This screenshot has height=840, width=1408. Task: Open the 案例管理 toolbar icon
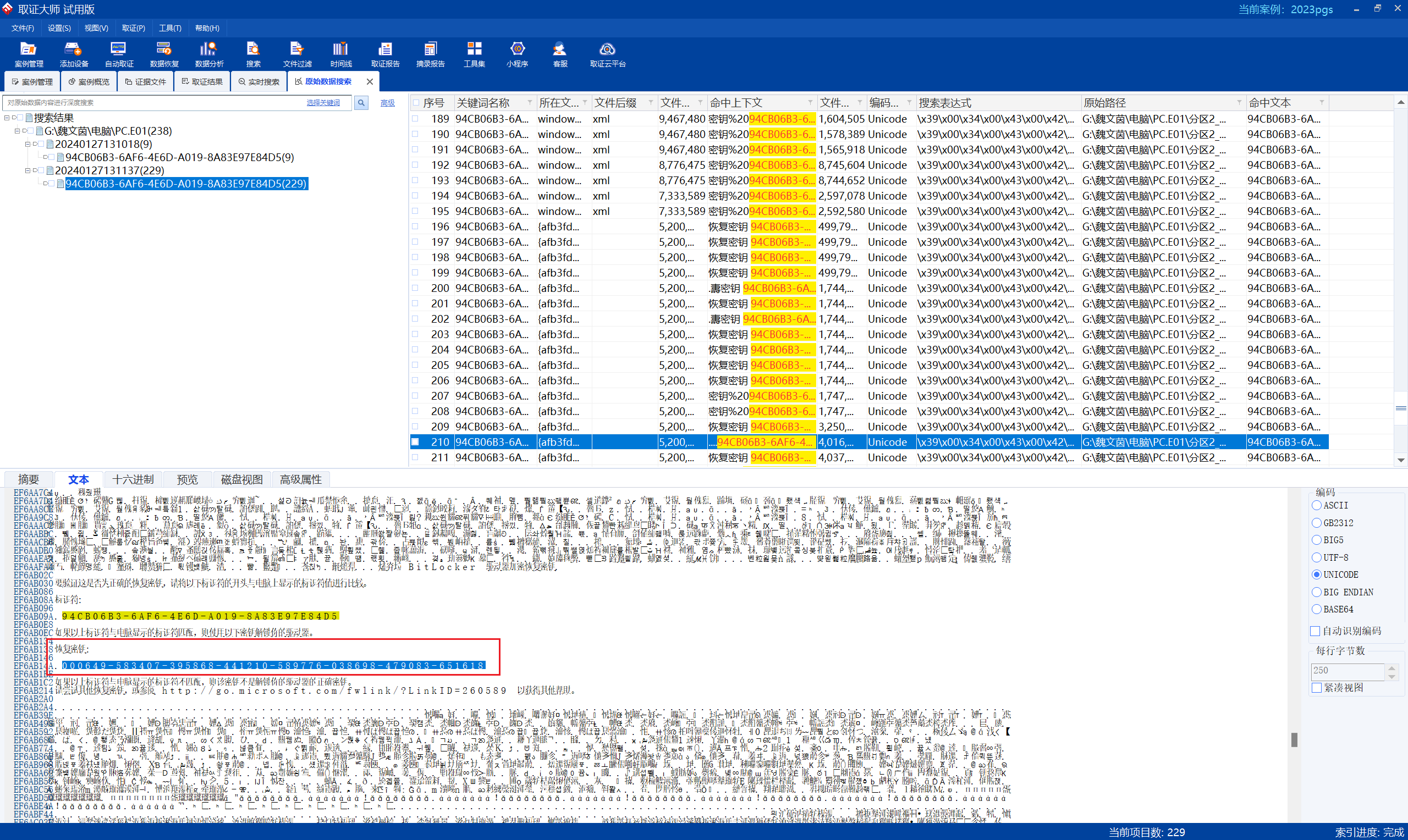point(28,54)
